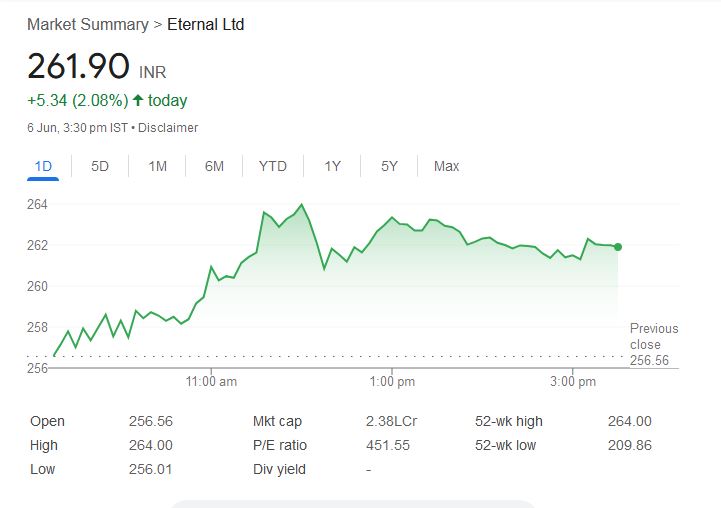Screen dimensions: 721x508
Task: Click the market cap value 2.38LCr
Action: pyautogui.click(x=391, y=421)
